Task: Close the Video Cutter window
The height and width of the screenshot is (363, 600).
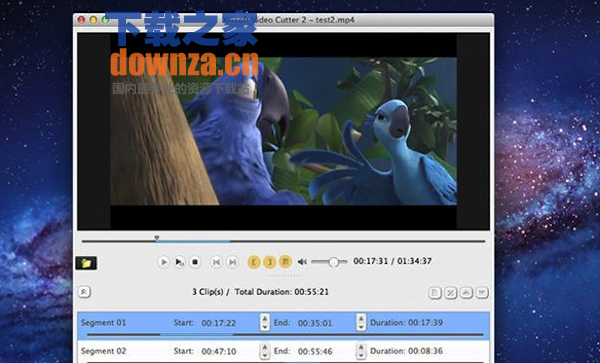Action: click(81, 20)
